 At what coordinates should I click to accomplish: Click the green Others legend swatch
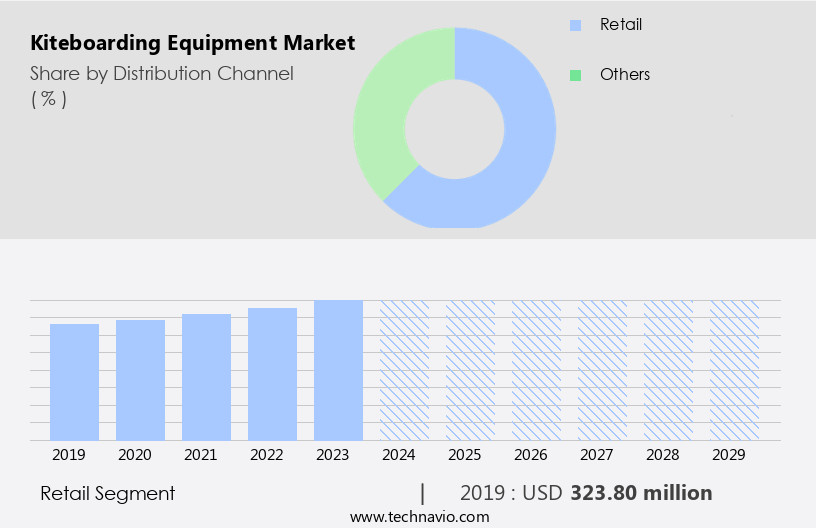click(x=575, y=75)
